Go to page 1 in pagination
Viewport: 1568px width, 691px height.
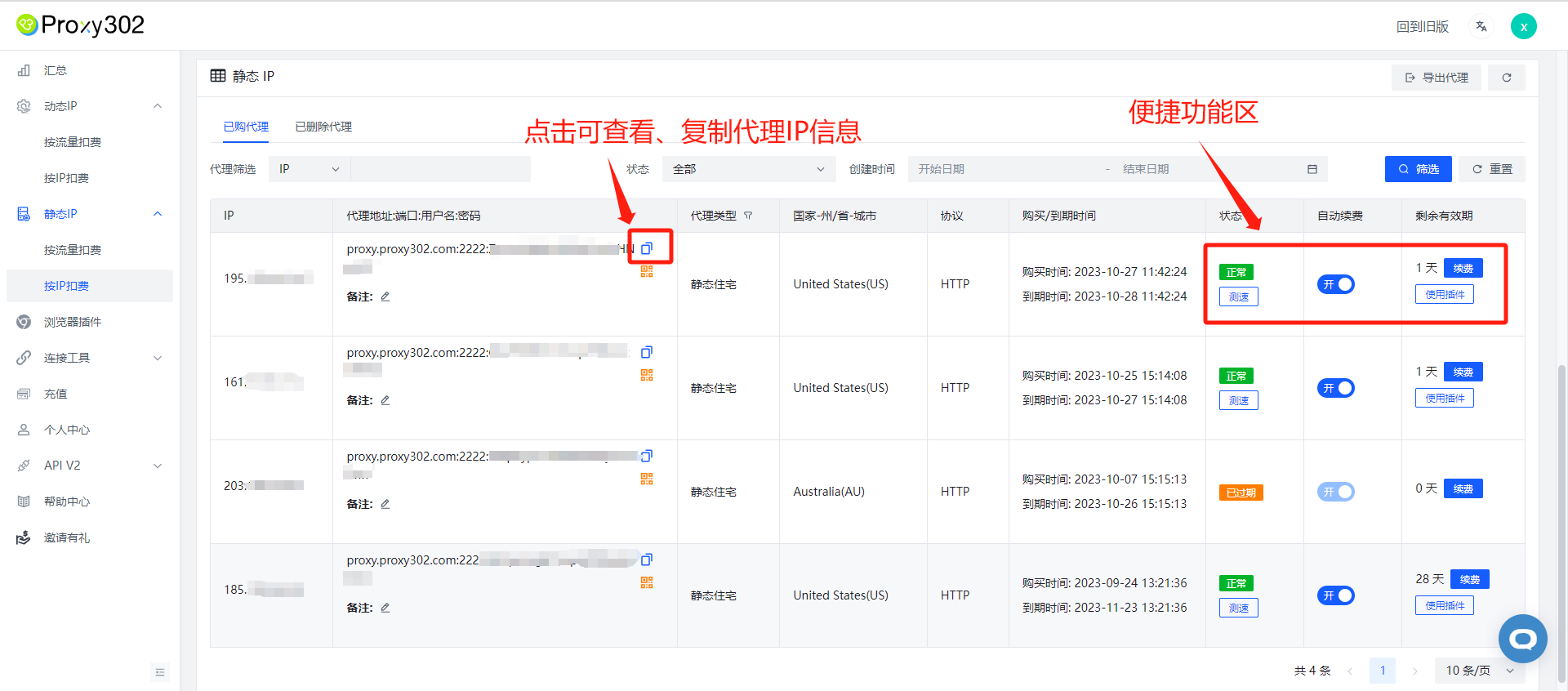1383,671
